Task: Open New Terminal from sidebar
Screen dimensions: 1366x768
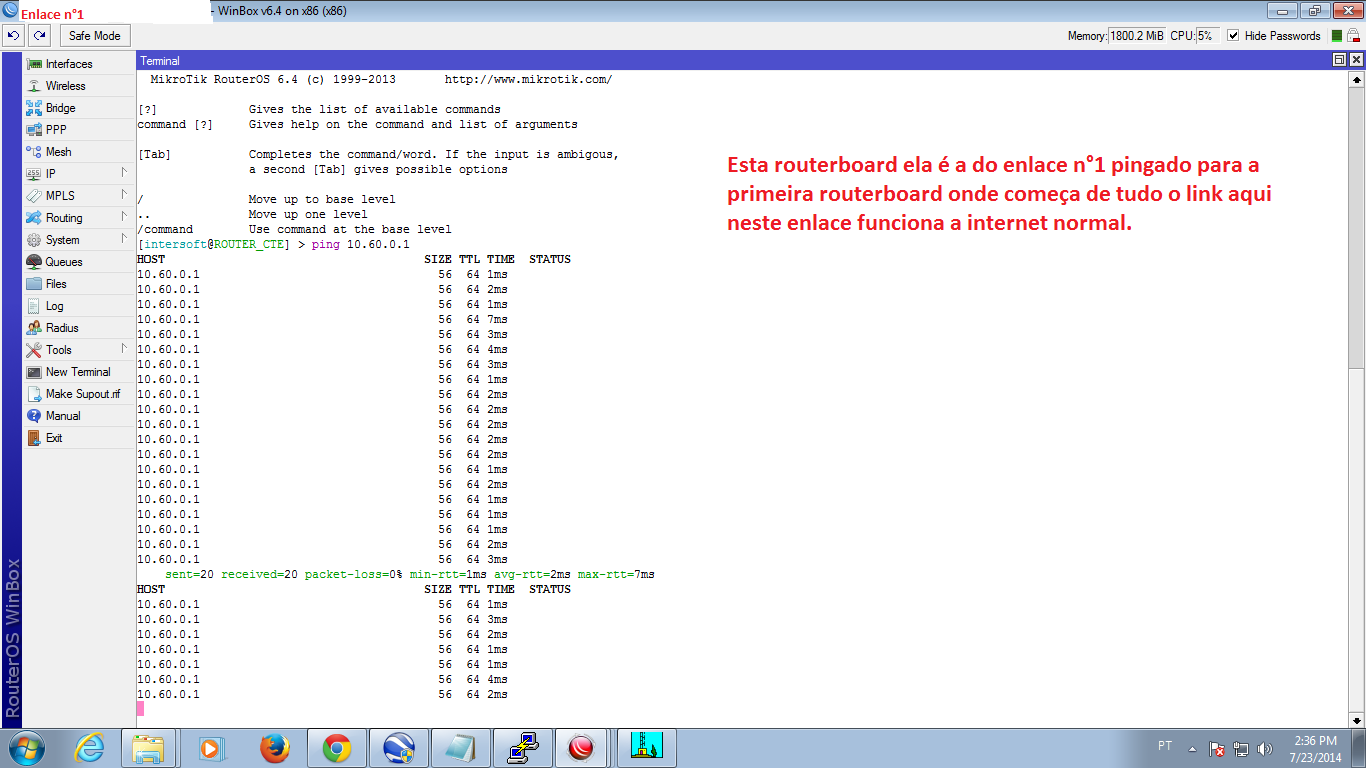Action: [x=77, y=372]
